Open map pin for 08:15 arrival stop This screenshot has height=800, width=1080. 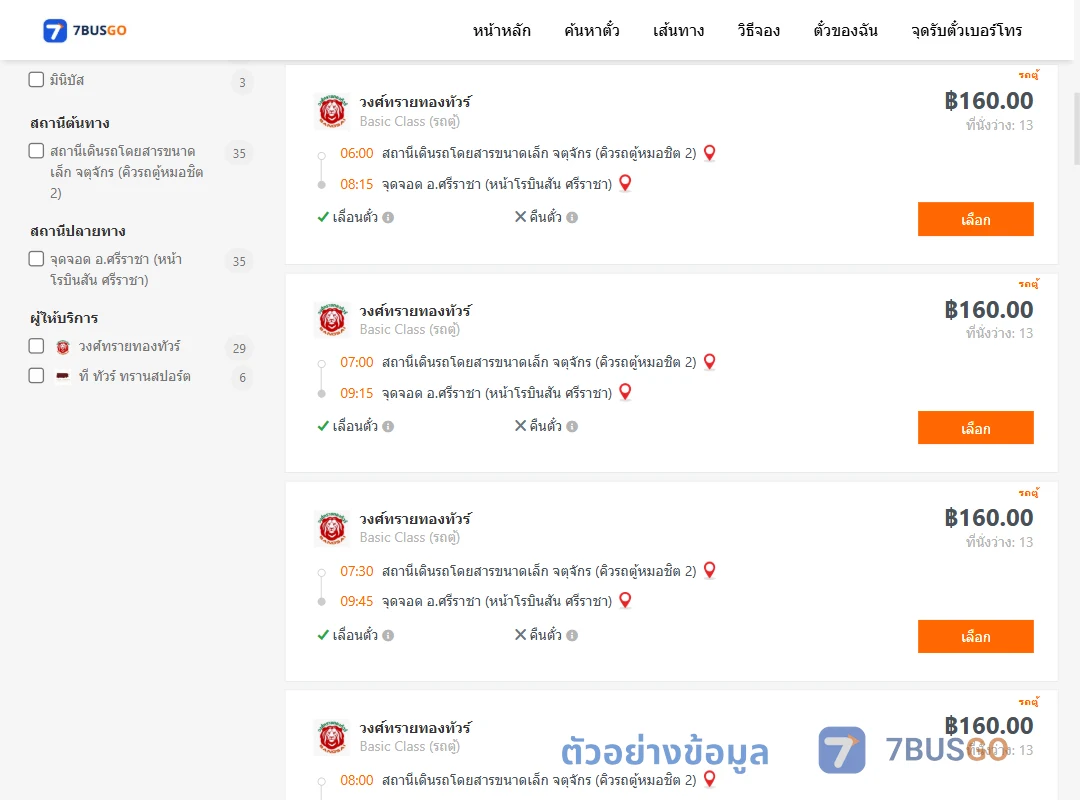[x=625, y=183]
